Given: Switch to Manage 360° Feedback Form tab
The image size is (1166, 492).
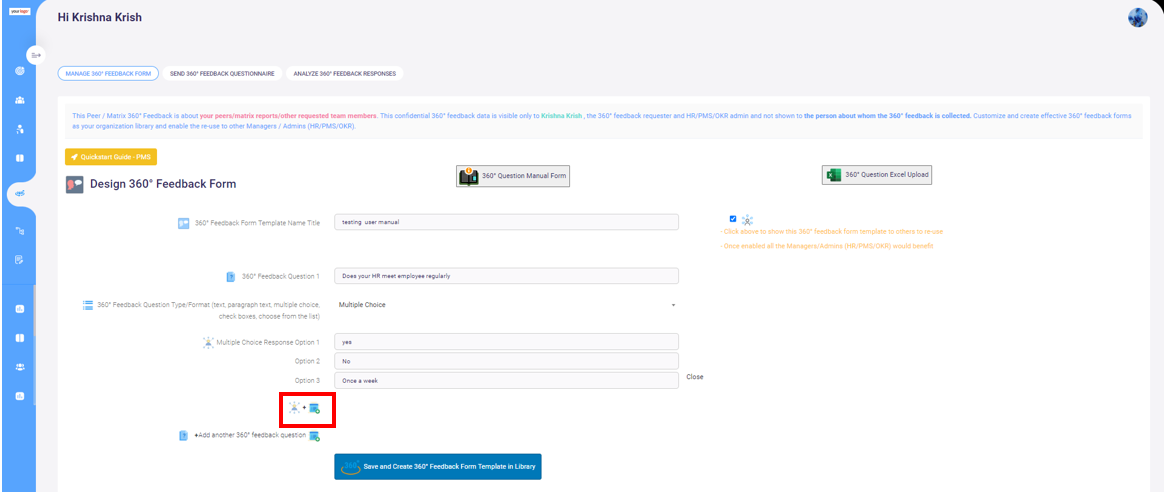Looking at the screenshot, I should pos(108,74).
